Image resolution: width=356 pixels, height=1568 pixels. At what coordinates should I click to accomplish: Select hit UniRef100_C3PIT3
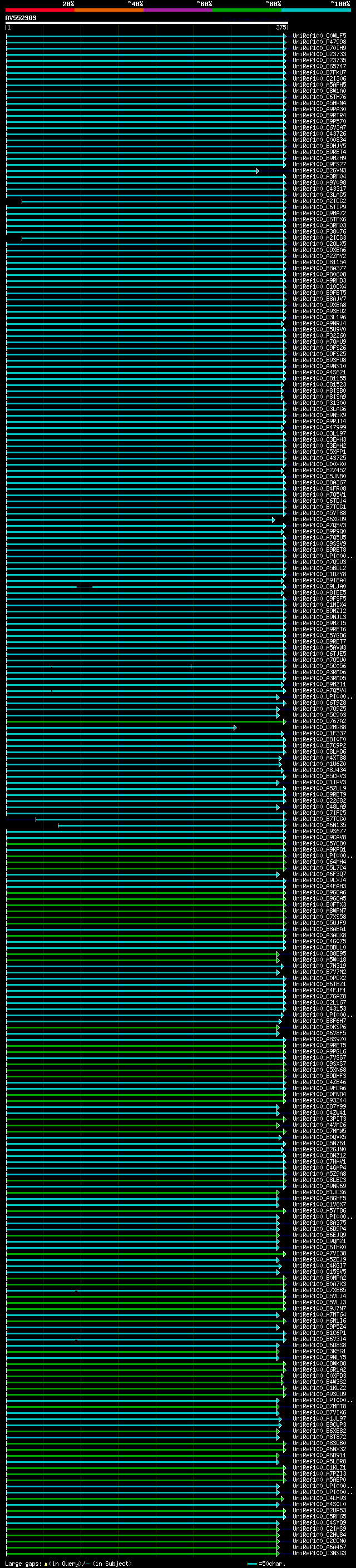[x=319, y=1119]
